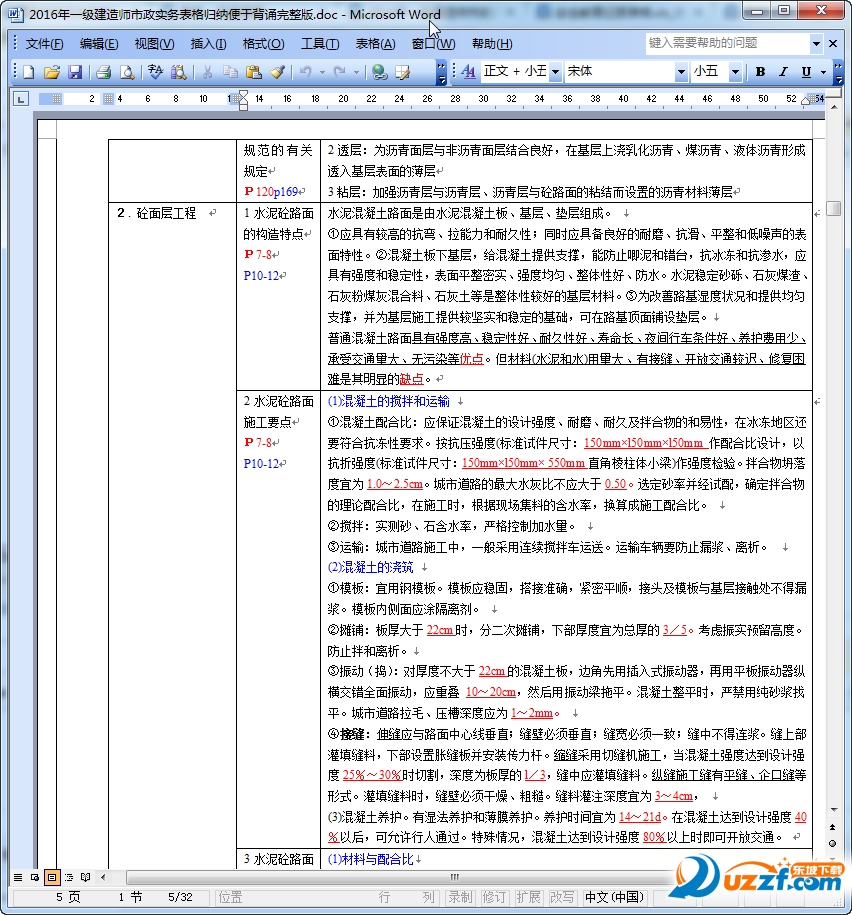Screen dimensions: 852x915
Task: Open the 帮助(H) menu
Action: (x=492, y=44)
